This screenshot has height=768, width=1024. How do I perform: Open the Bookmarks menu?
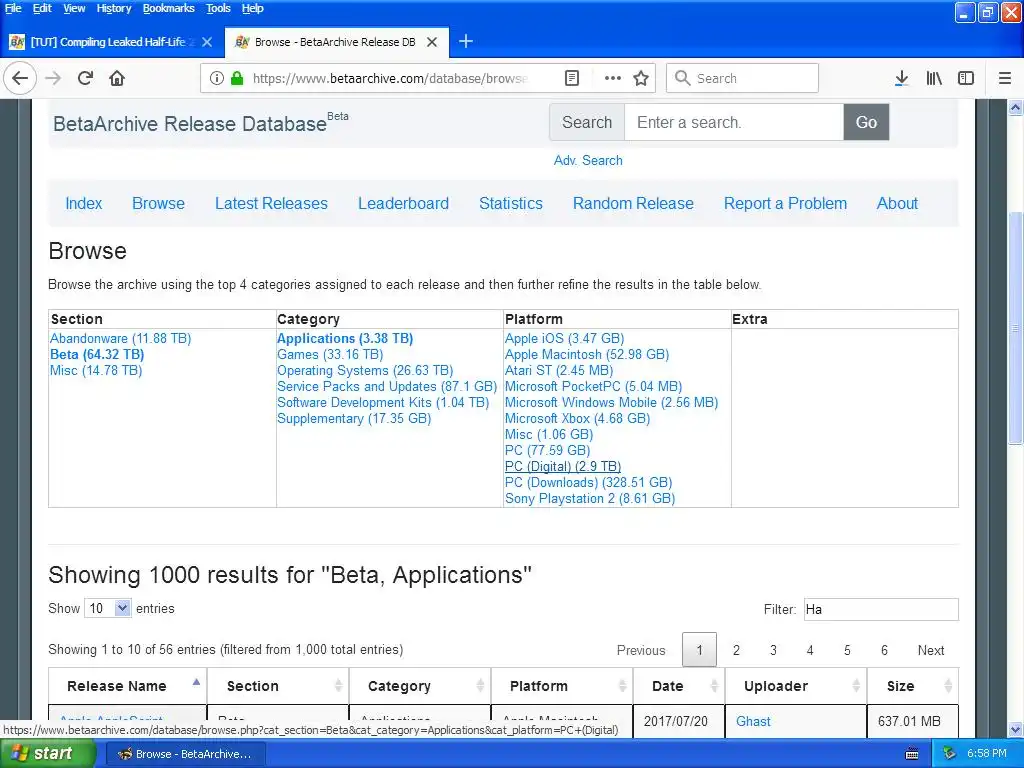[x=168, y=8]
